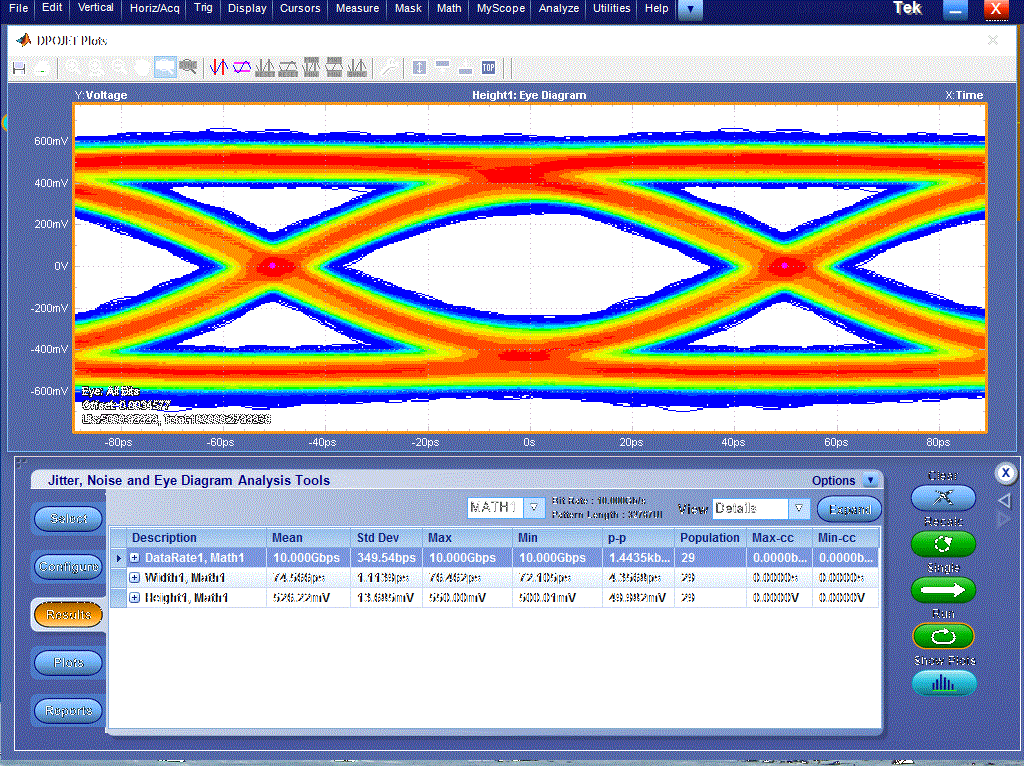
Task: Open the Measure menu
Action: tap(357, 8)
